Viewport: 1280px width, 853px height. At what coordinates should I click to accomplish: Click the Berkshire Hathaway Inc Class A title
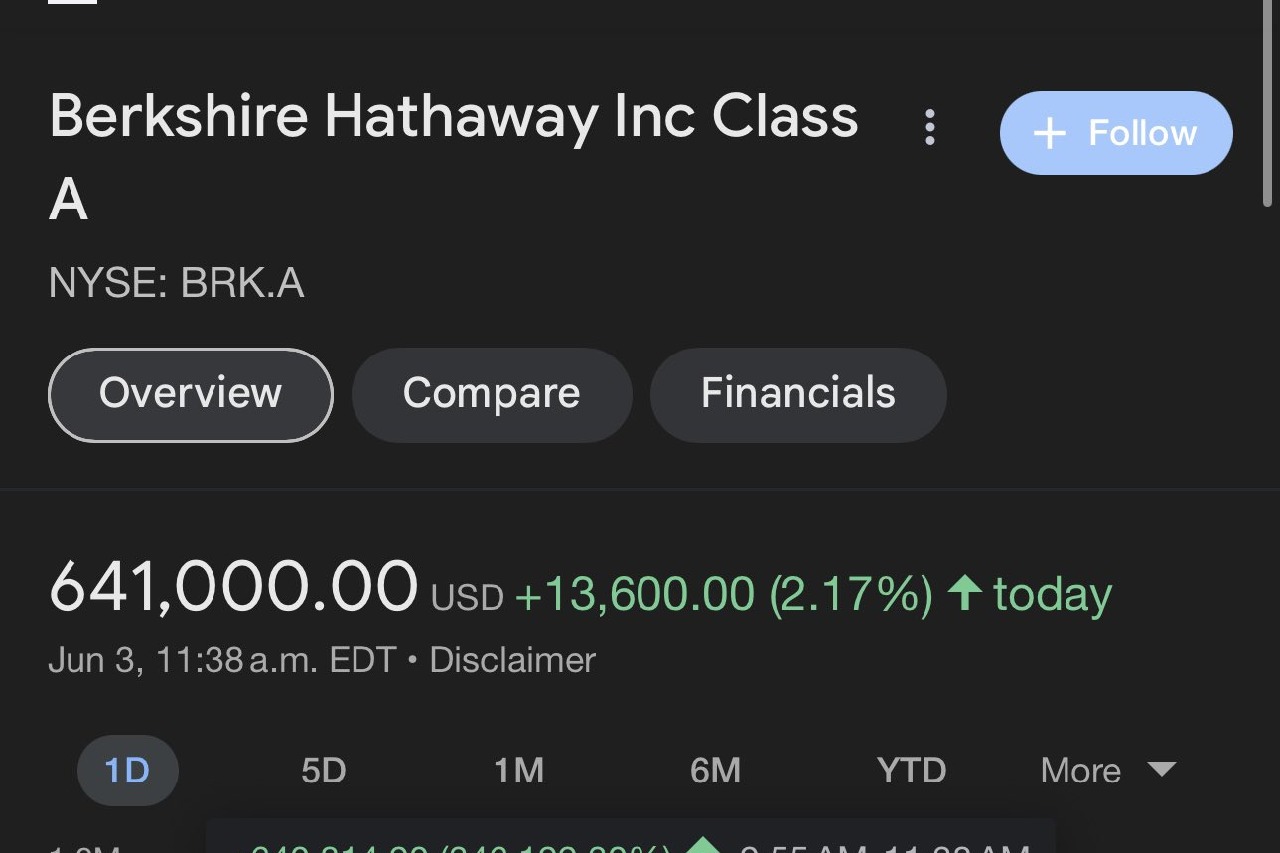pyautogui.click(x=453, y=118)
